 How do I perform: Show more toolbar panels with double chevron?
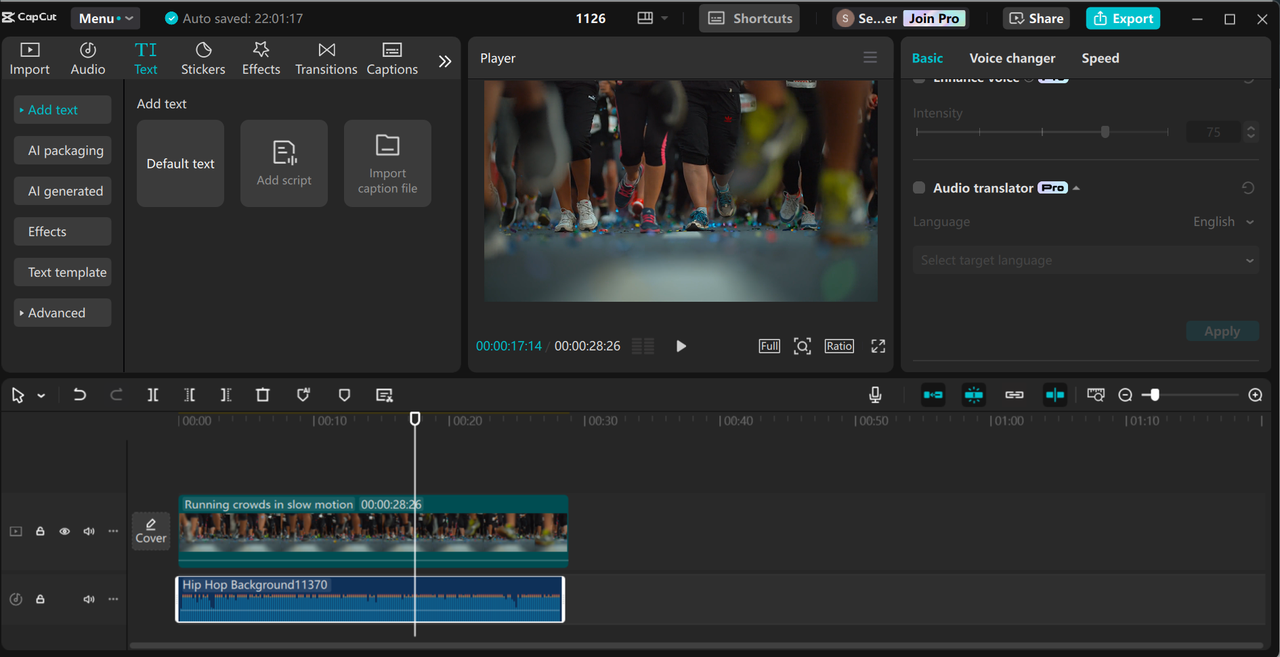[x=445, y=61]
